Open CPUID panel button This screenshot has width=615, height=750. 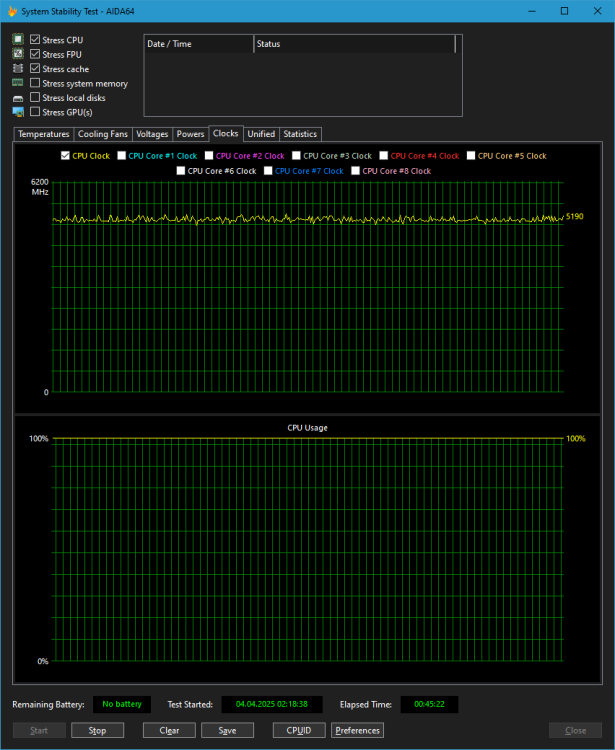click(298, 730)
